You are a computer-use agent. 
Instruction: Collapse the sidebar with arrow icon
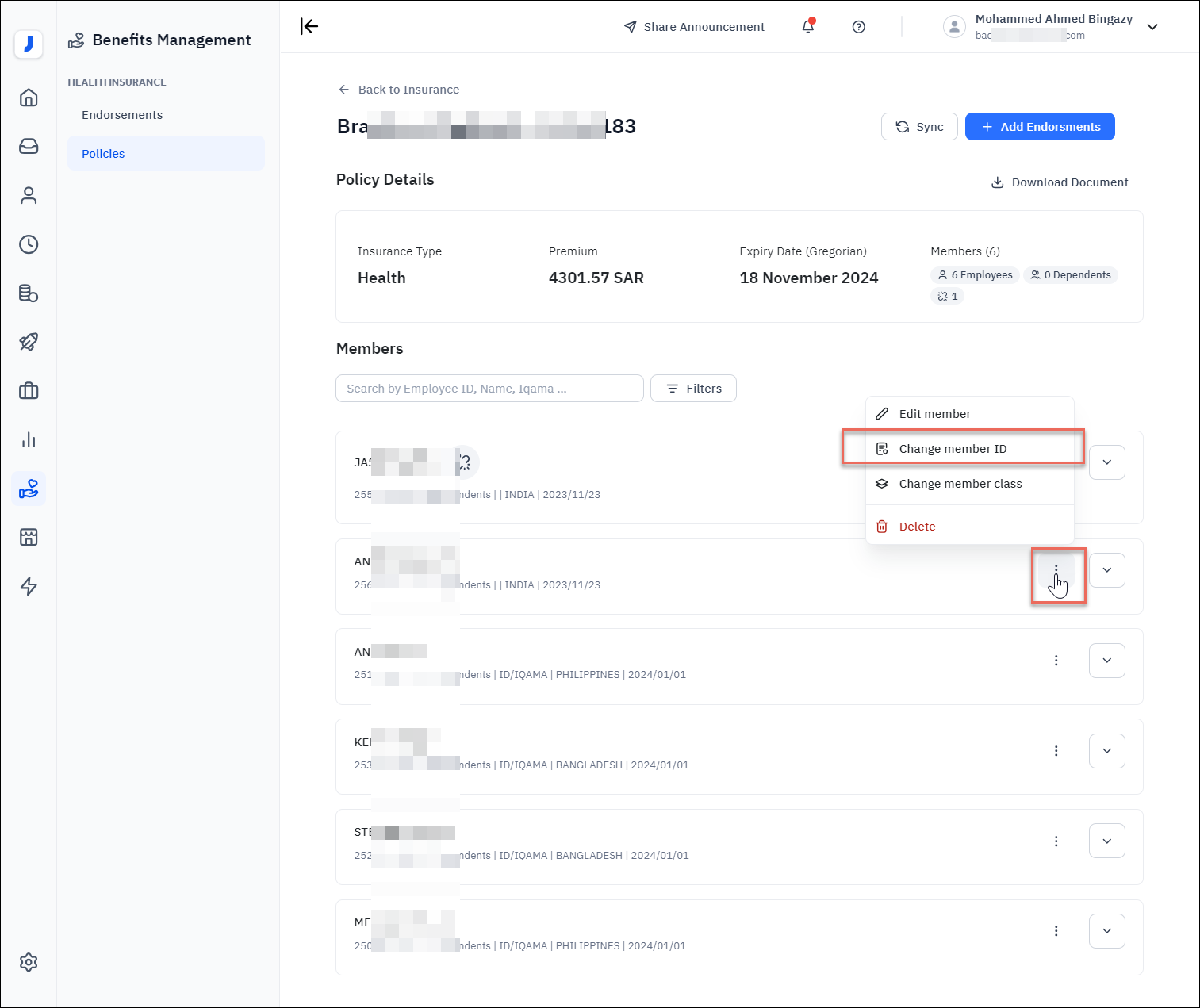point(309,27)
